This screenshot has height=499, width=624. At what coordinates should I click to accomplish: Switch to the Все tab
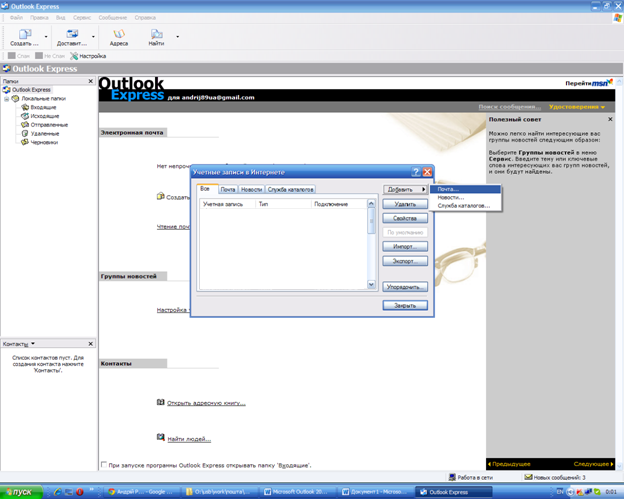[207, 189]
